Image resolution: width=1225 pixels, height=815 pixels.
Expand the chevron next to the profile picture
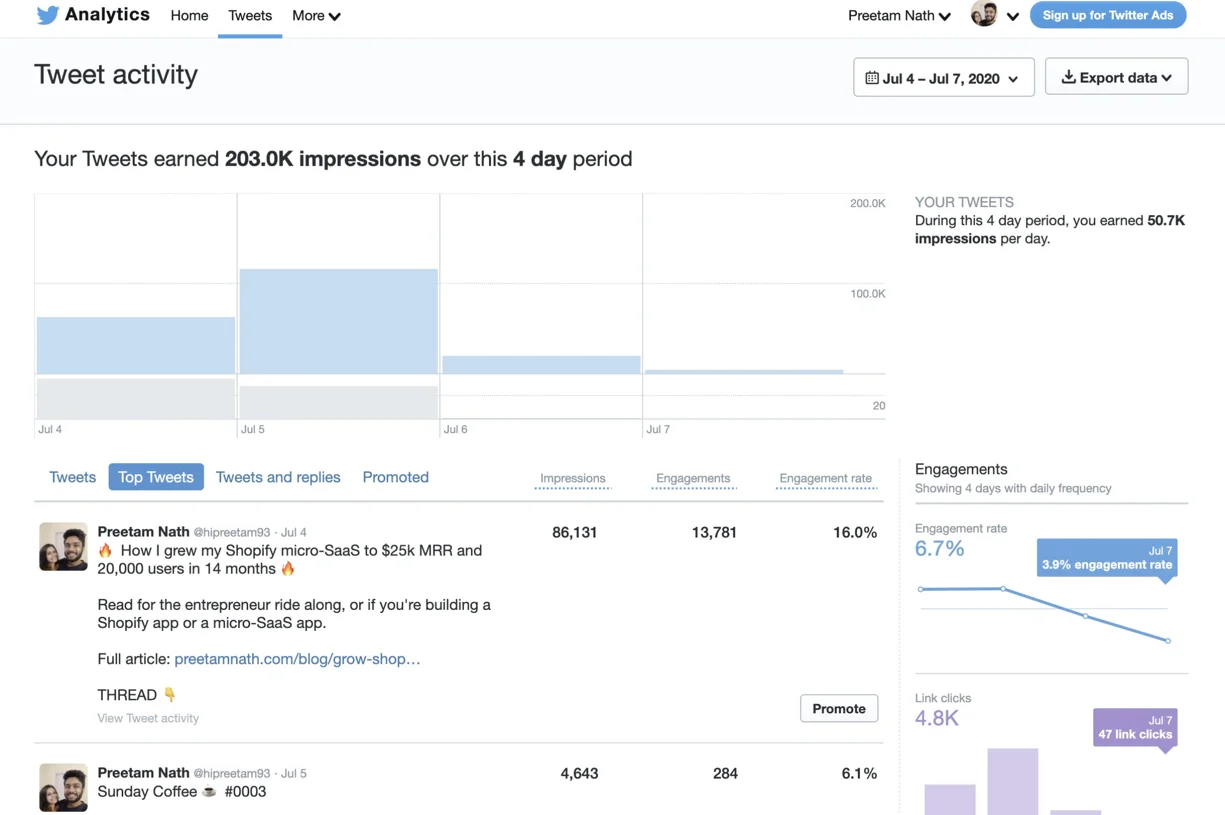click(1013, 16)
